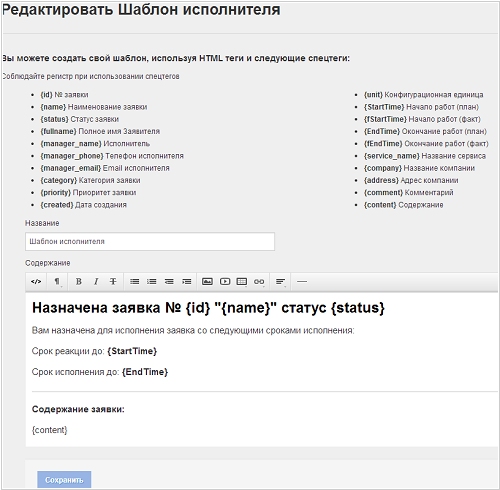Insert unordered bullet list
Viewport: 500px width, 490px height.
click(135, 282)
